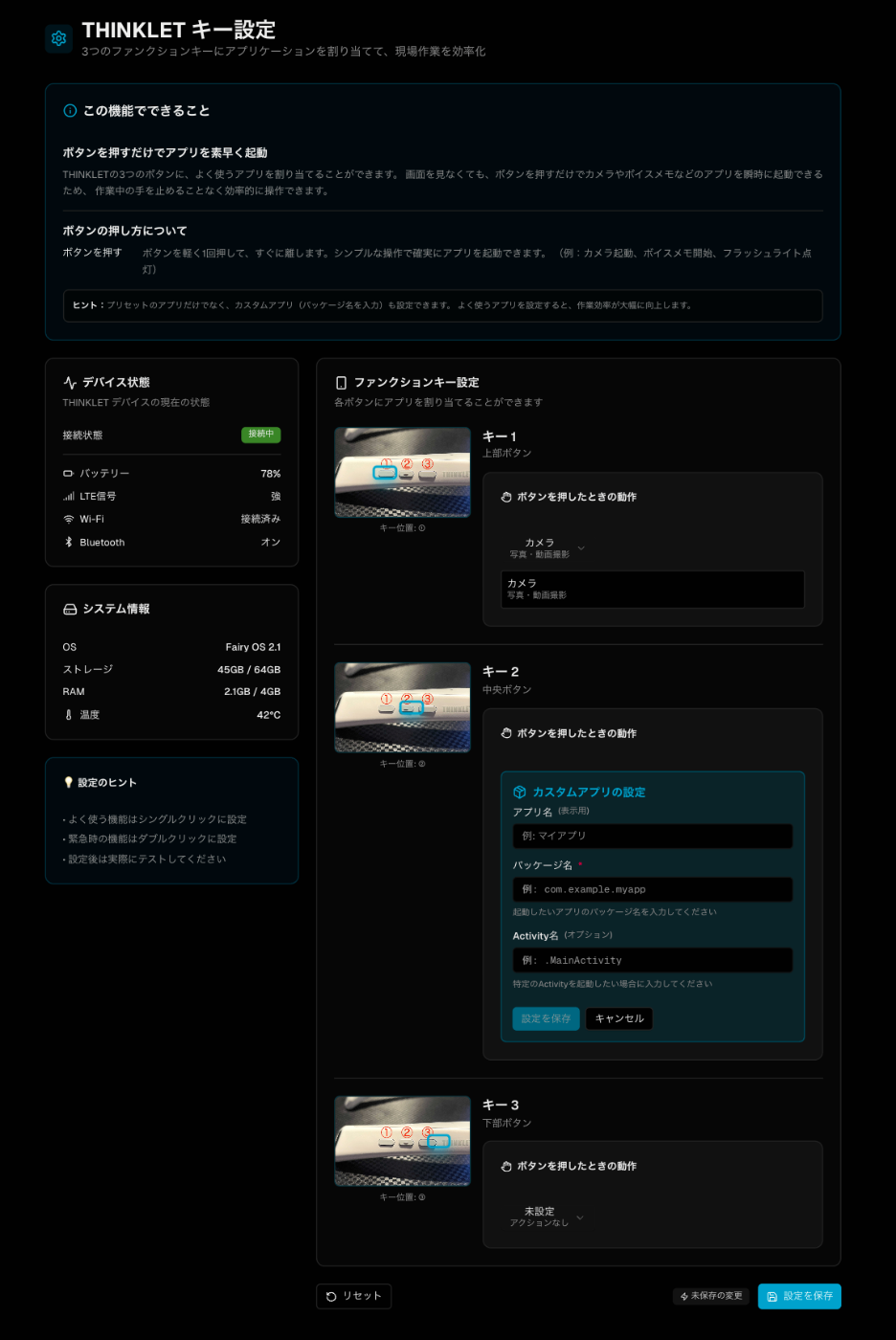
Task: Click the キャンセル button
Action: [619, 1019]
